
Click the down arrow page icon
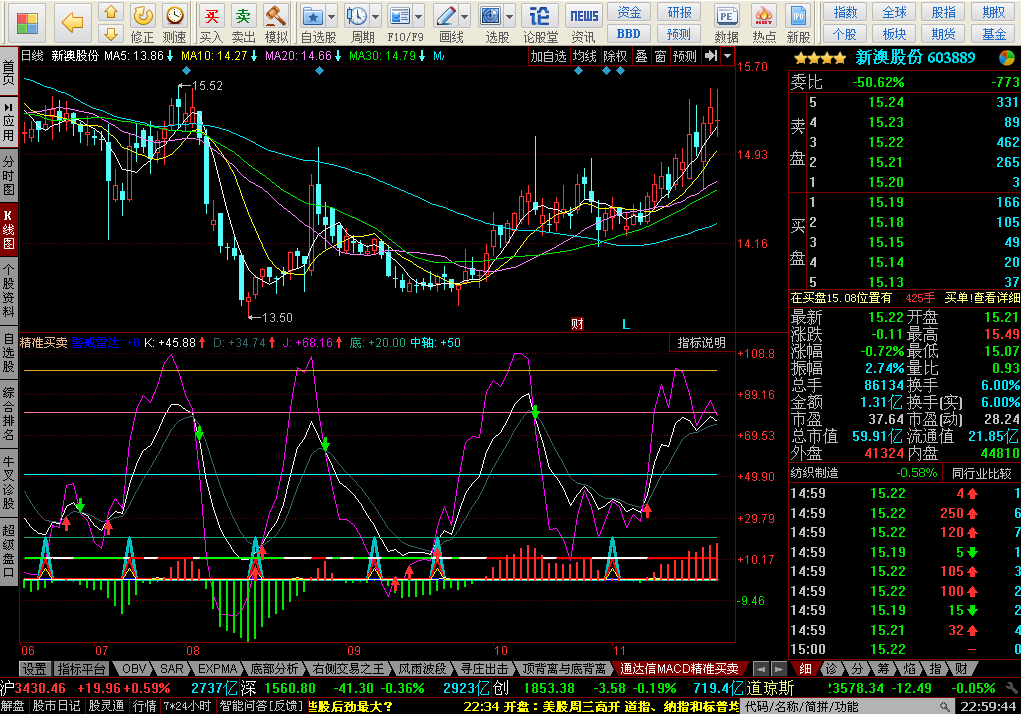[111, 33]
